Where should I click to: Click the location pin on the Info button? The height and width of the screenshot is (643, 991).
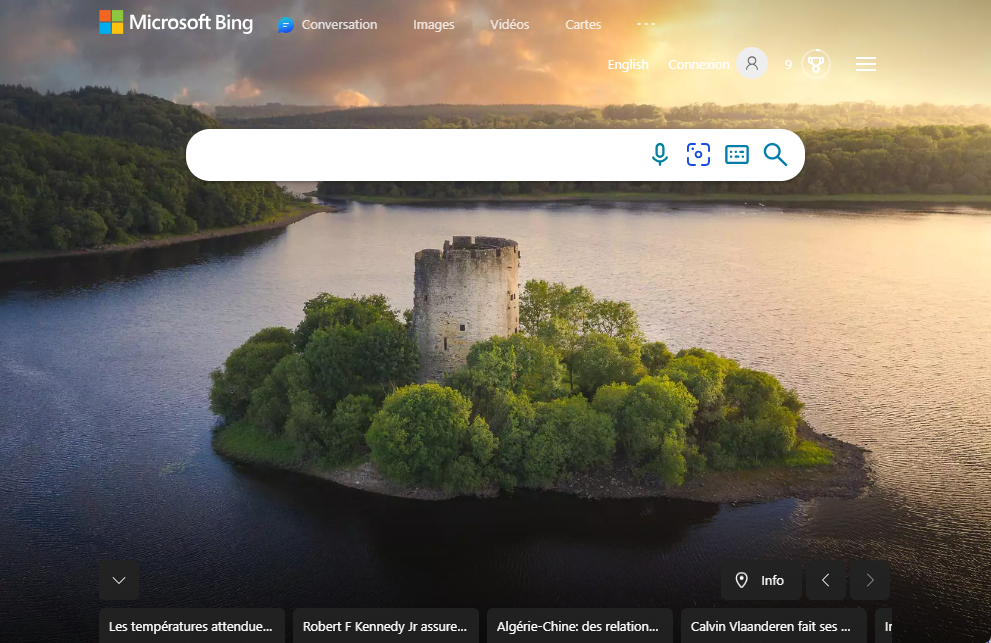(x=743, y=580)
